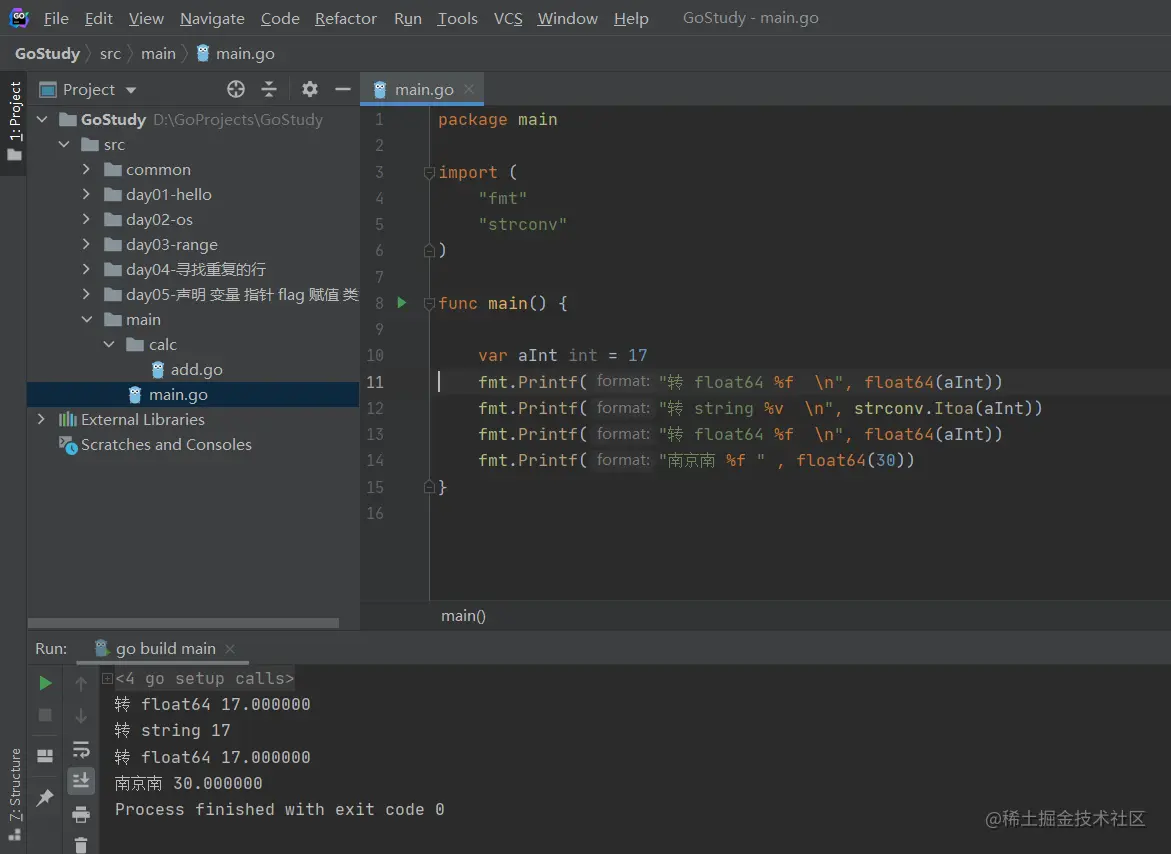
Task: Open the Run menu
Action: 408,18
